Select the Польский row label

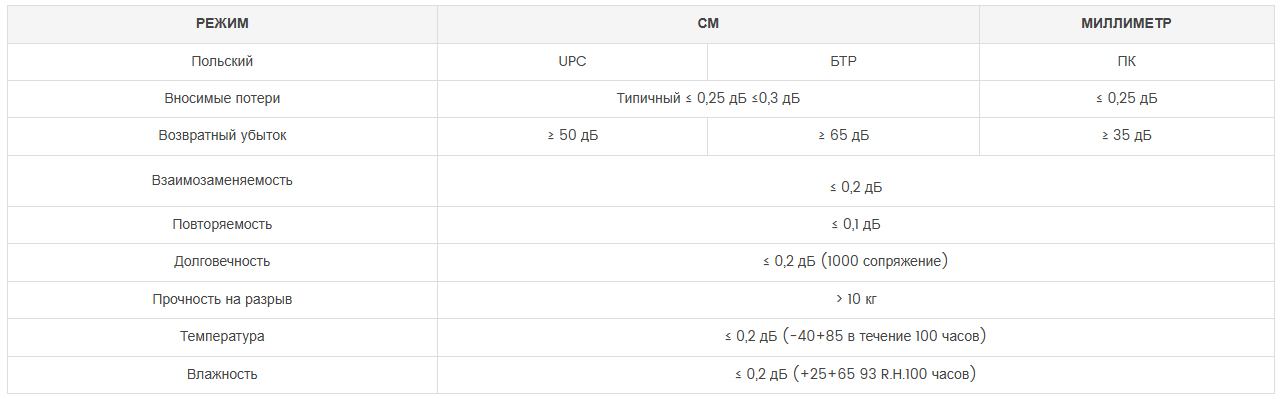point(222,61)
